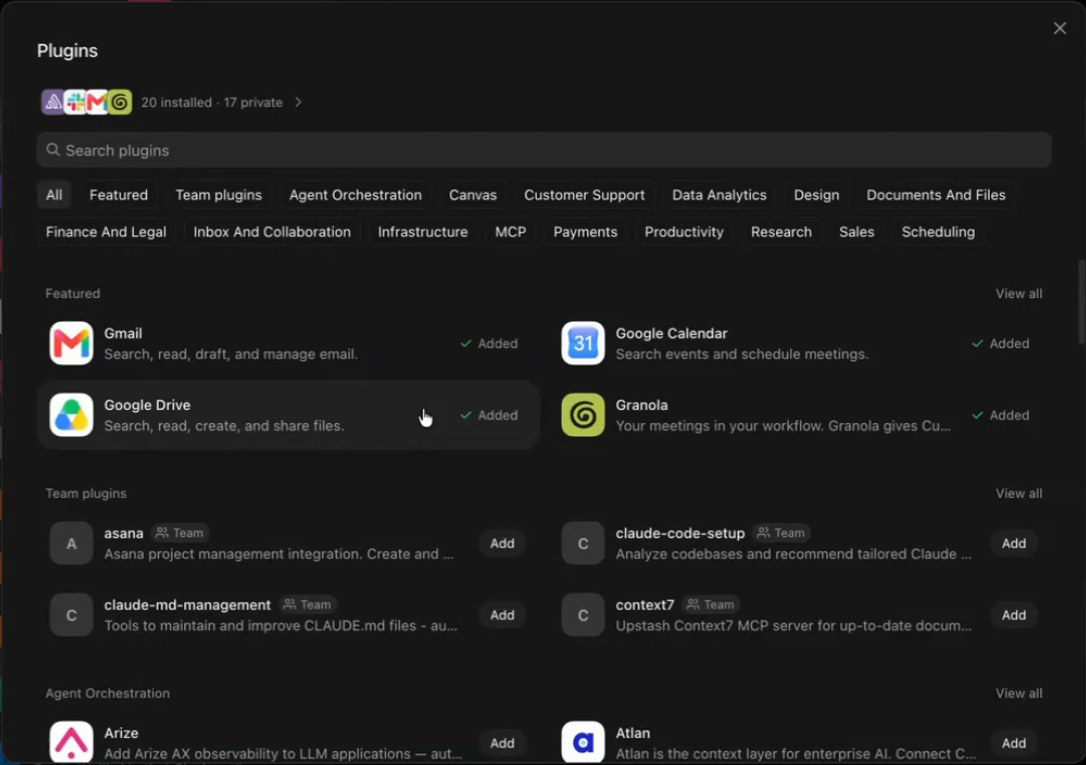Select the Featured filter tab
Screen dimensions: 1086x765
click(118, 195)
